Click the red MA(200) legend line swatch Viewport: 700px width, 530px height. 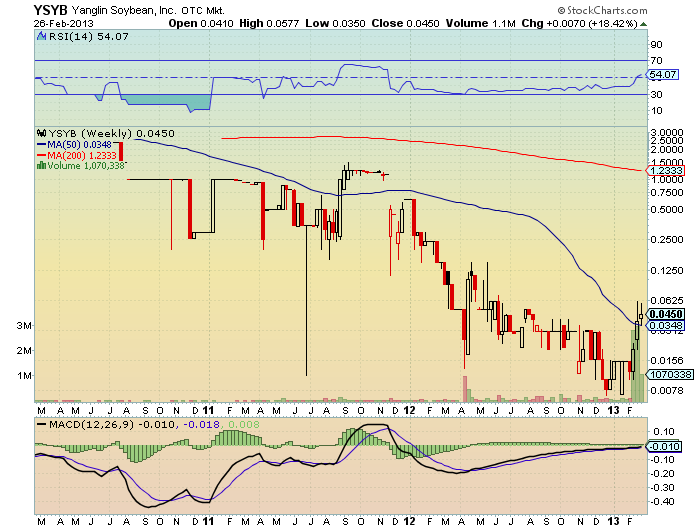(x=40, y=156)
